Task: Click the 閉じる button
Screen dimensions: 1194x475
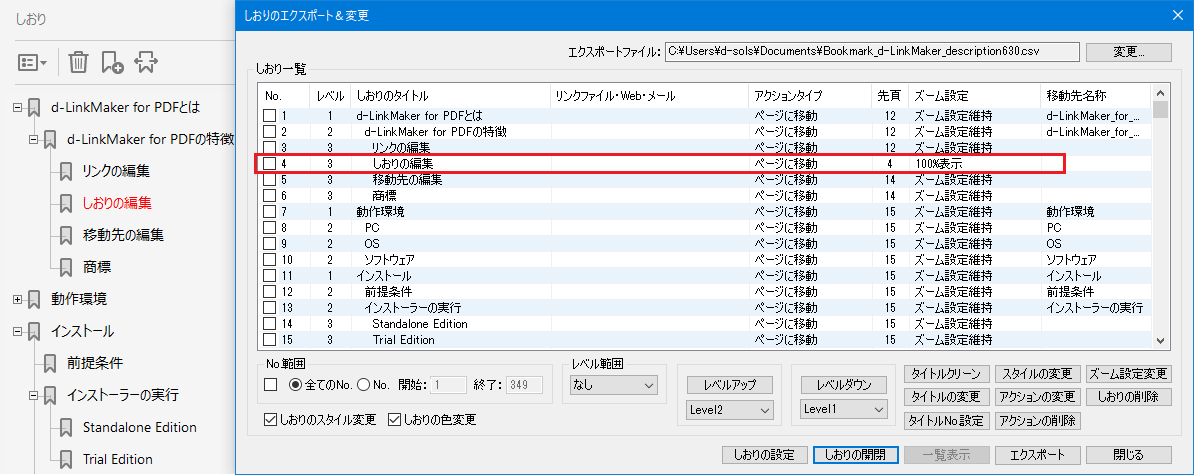Action: [1129, 454]
